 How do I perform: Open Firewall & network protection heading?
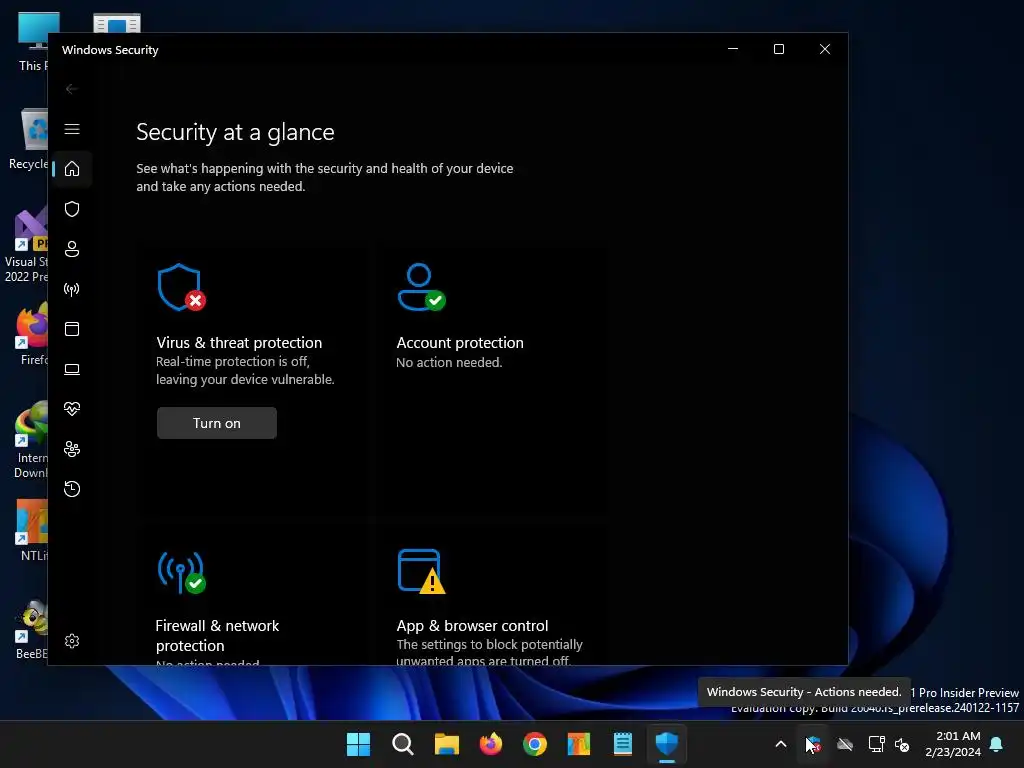(x=217, y=635)
